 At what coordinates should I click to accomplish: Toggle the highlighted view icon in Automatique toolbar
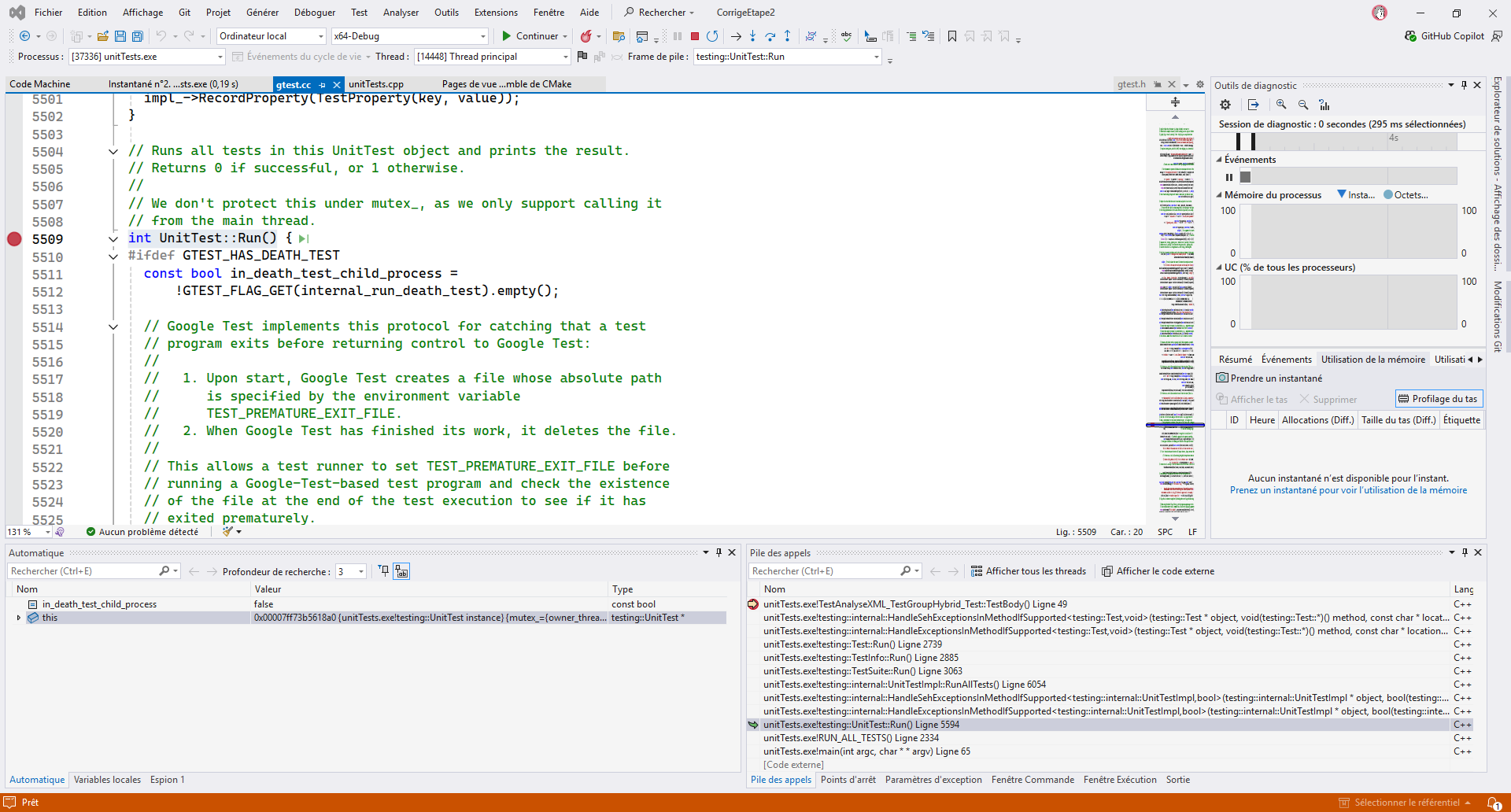point(401,571)
